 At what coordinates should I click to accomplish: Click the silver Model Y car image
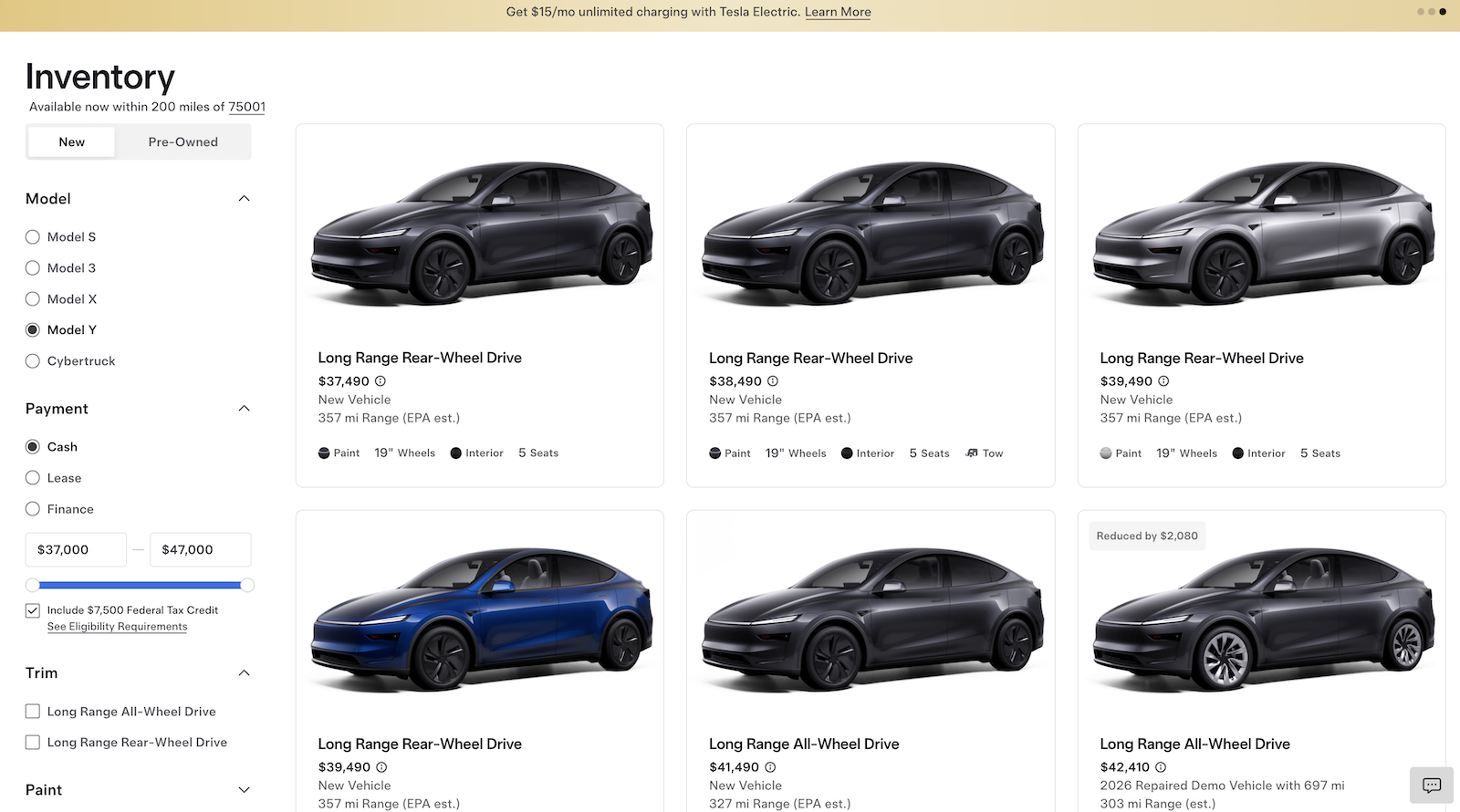(x=1263, y=233)
